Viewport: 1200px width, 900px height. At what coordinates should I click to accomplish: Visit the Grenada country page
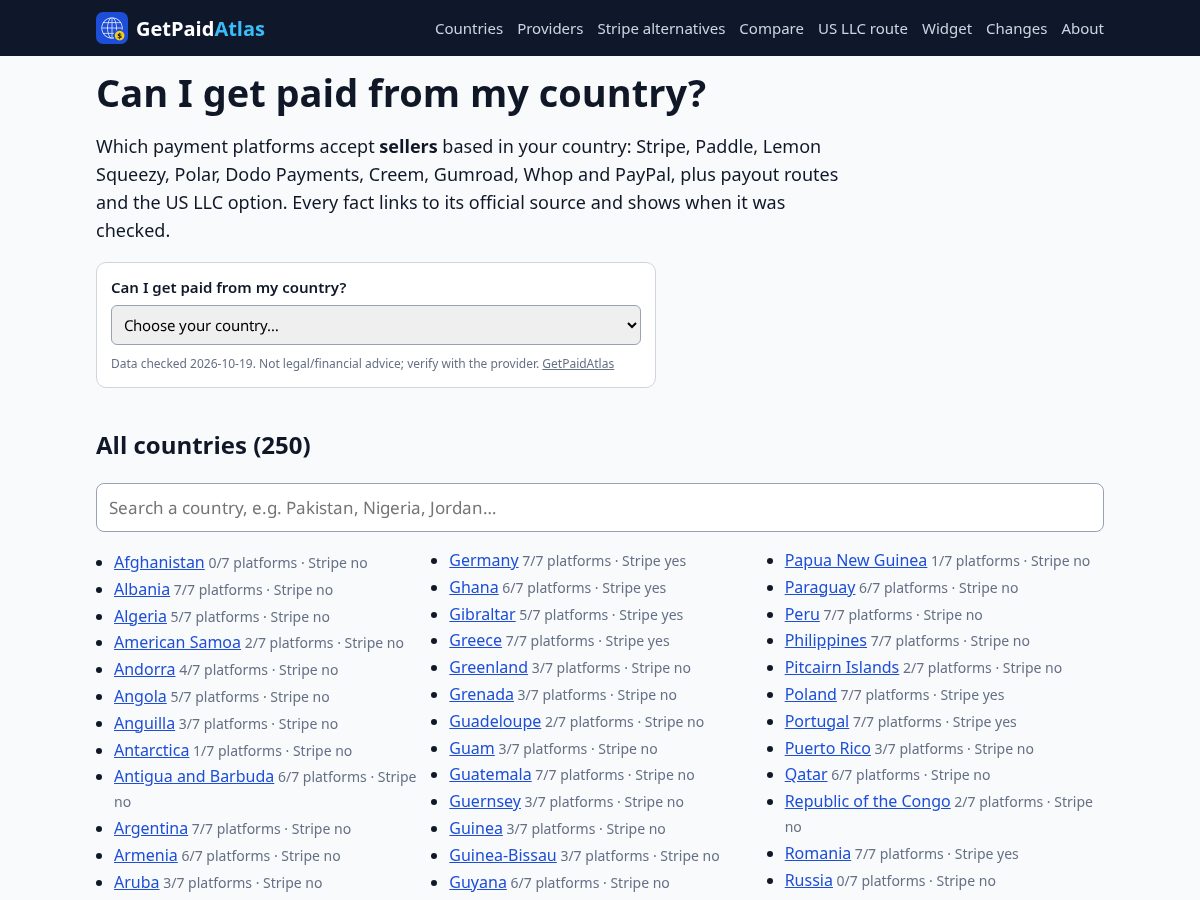click(x=481, y=694)
